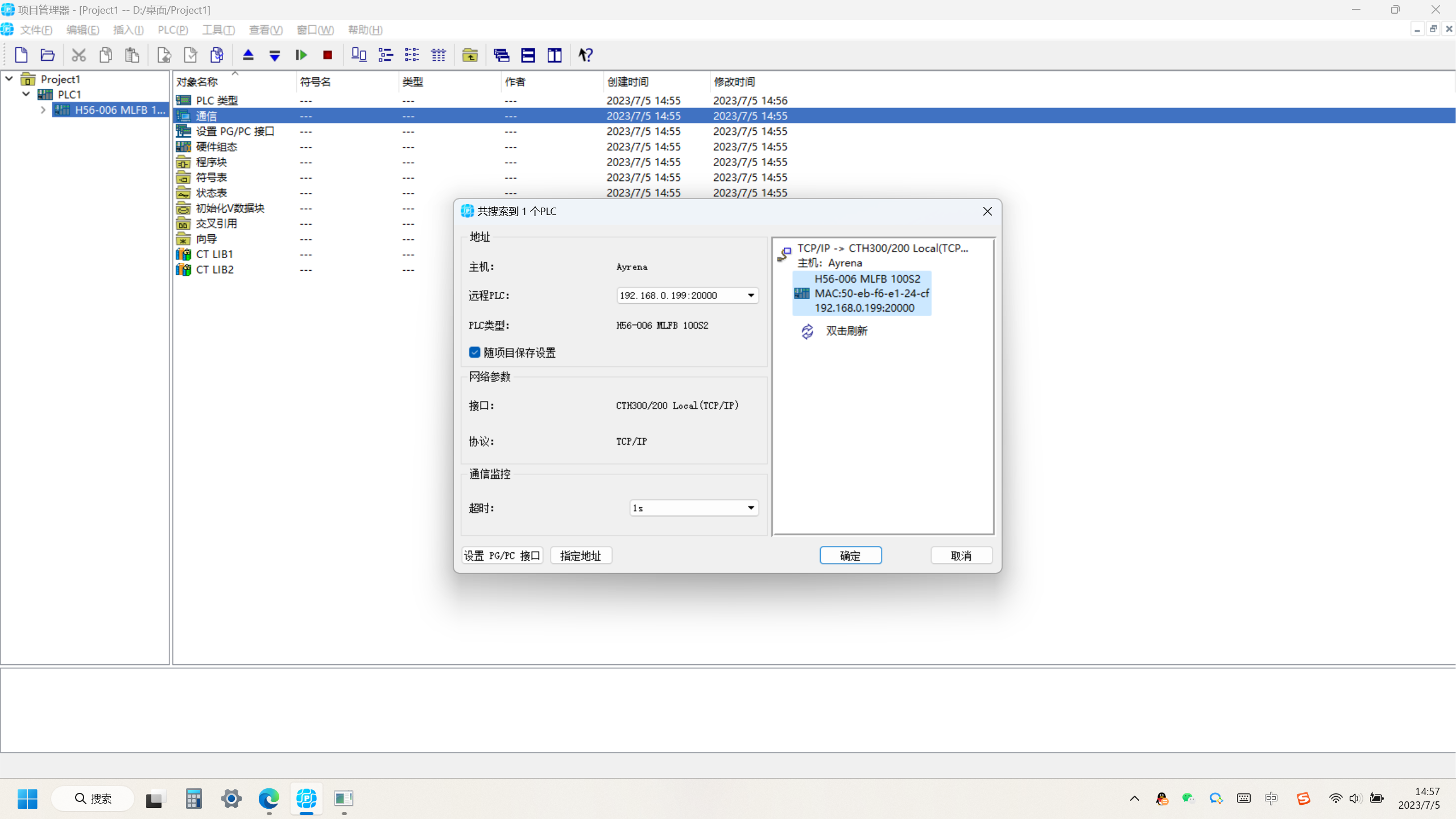Click the red Stop PLC toolbar icon
Image resolution: width=1456 pixels, height=819 pixels.
pyautogui.click(x=328, y=55)
